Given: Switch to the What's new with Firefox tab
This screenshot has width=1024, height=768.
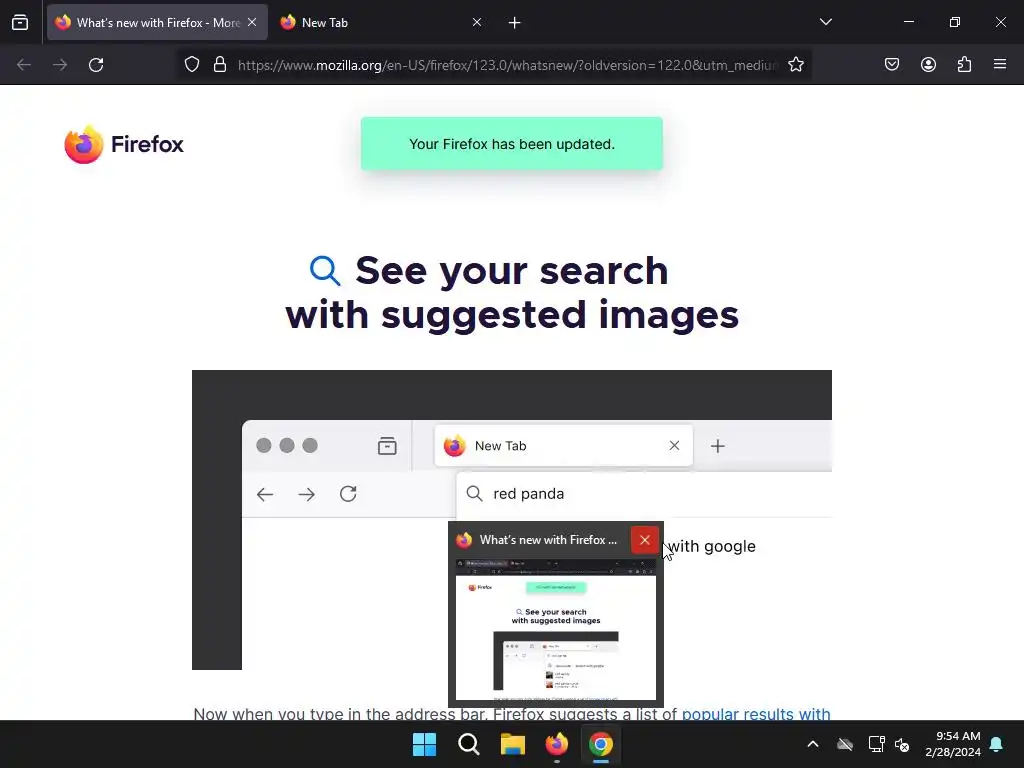Looking at the screenshot, I should coord(157,22).
